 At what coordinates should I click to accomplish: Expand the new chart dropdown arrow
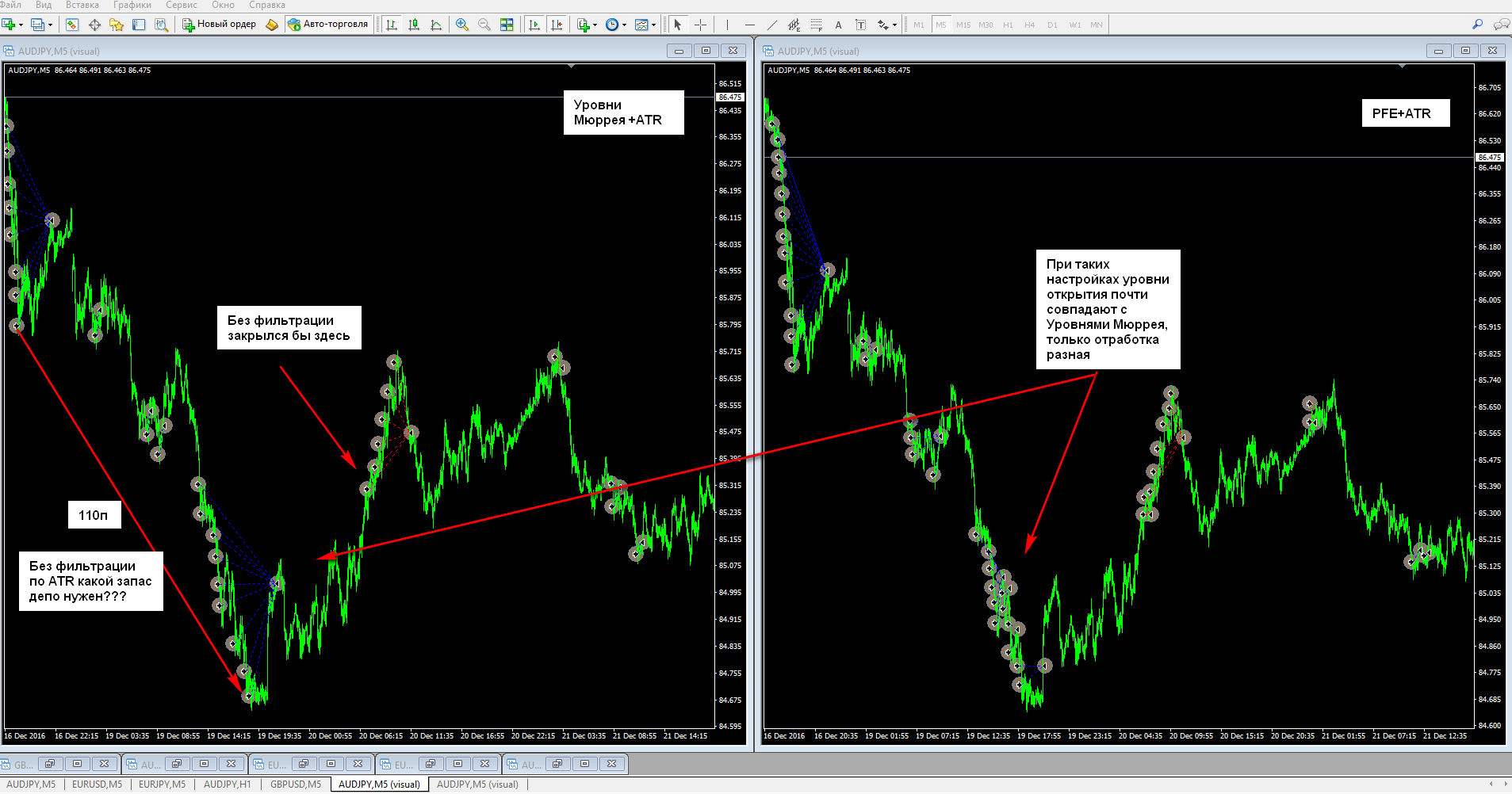[x=21, y=25]
